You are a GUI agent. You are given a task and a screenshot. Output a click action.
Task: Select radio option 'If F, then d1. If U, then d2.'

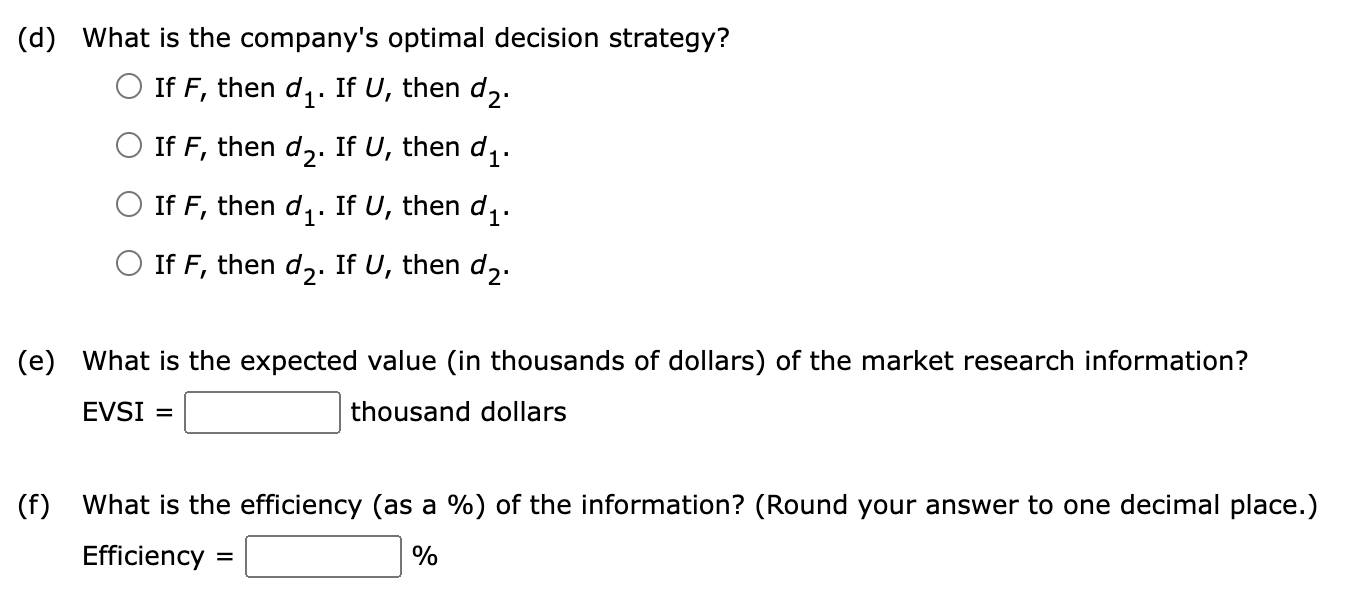[x=128, y=87]
